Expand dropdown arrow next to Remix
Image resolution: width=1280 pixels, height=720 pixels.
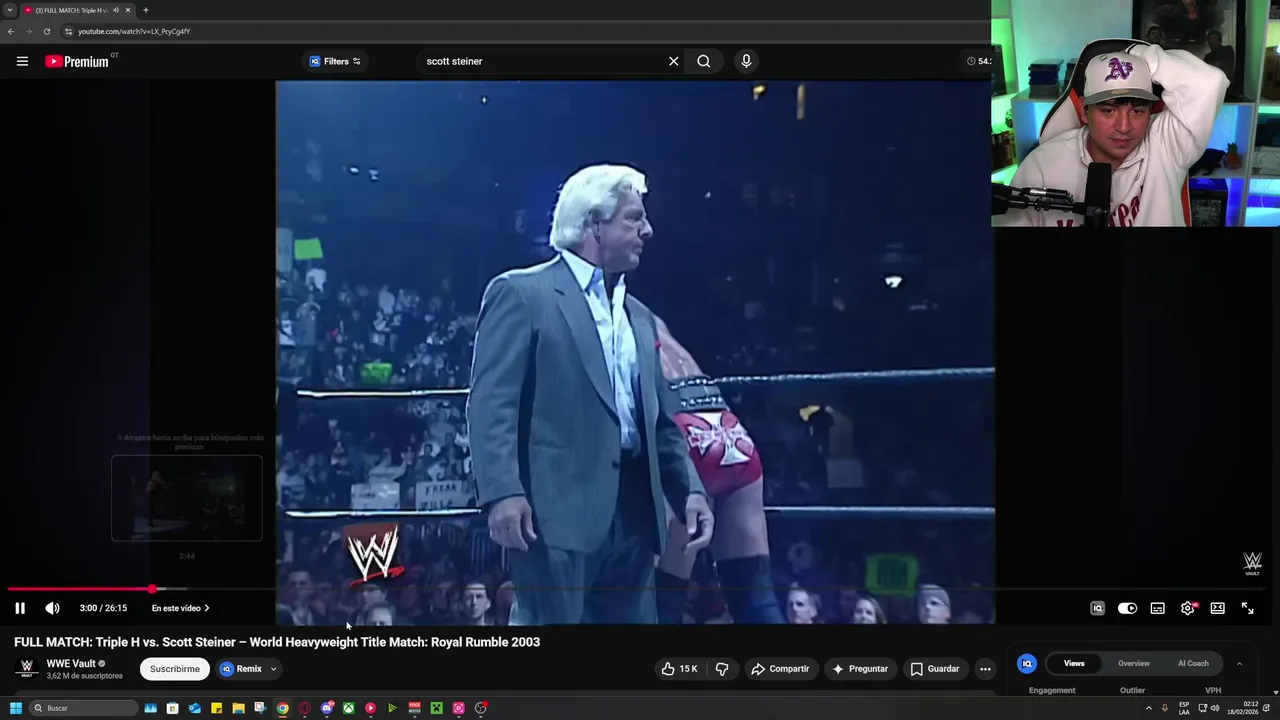point(273,669)
